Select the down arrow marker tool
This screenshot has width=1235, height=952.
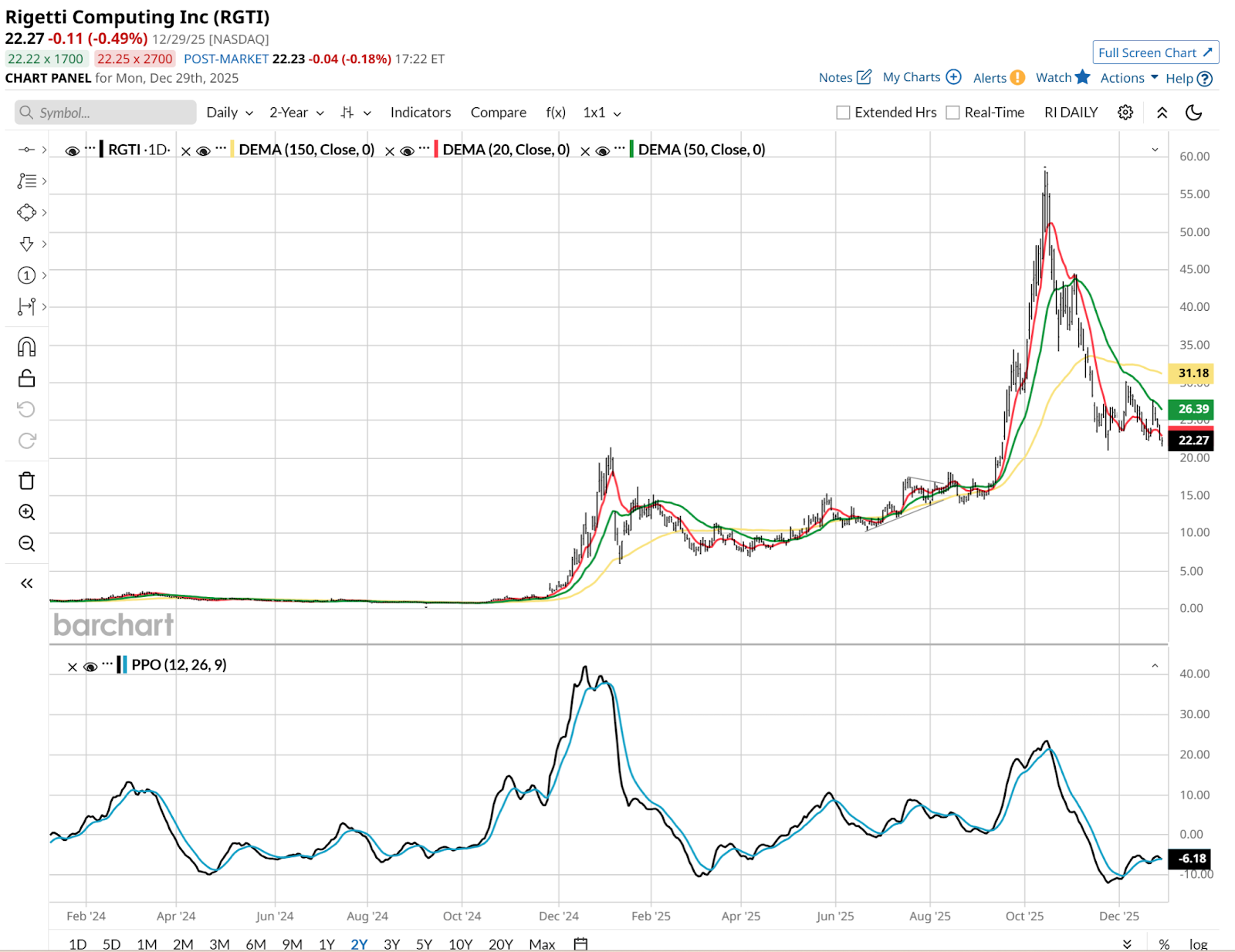[x=26, y=244]
